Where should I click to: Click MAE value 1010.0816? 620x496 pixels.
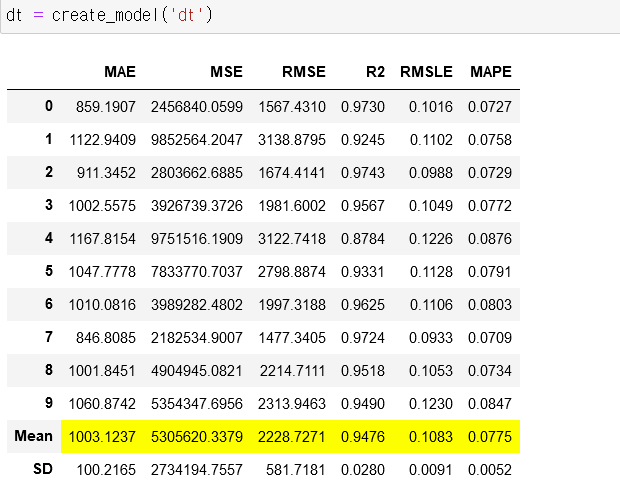point(102,305)
